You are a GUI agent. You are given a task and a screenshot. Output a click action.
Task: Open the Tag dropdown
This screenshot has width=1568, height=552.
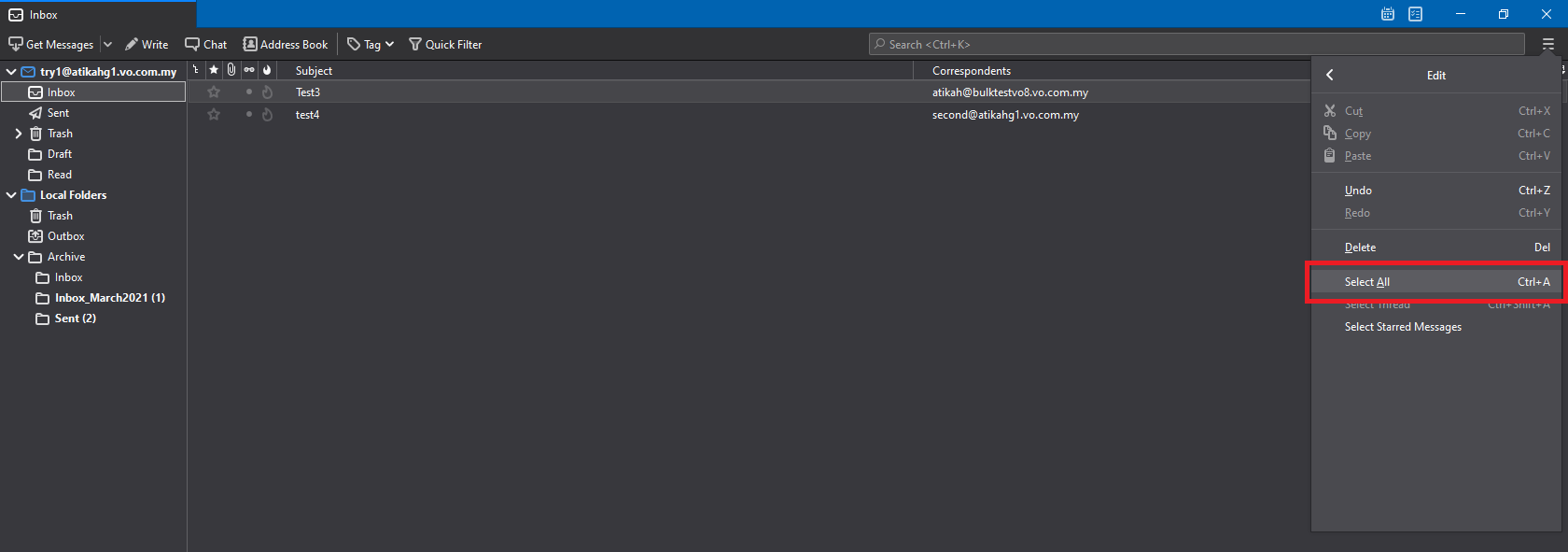(371, 44)
